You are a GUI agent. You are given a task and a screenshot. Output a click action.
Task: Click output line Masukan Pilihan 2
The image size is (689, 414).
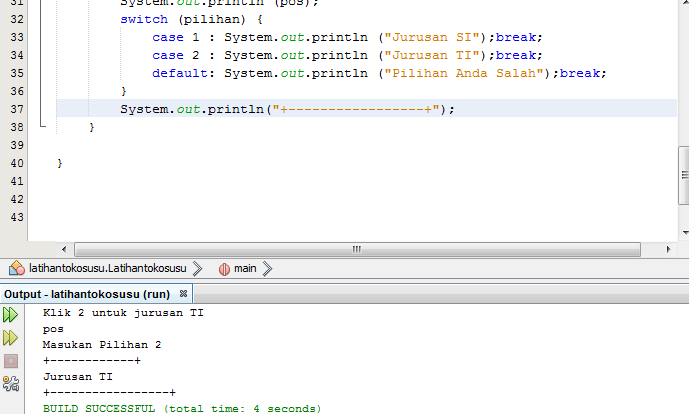pos(102,345)
